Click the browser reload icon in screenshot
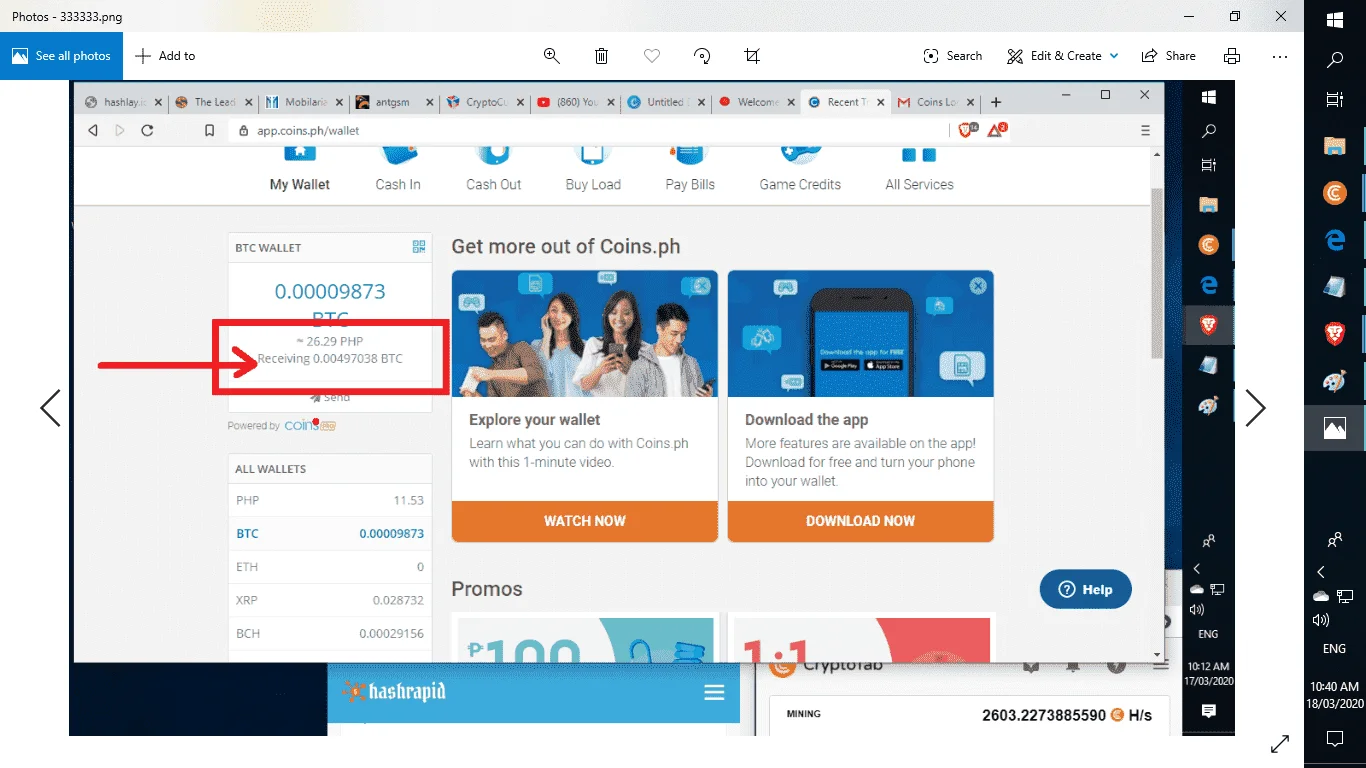This screenshot has width=1366, height=768. tap(147, 130)
